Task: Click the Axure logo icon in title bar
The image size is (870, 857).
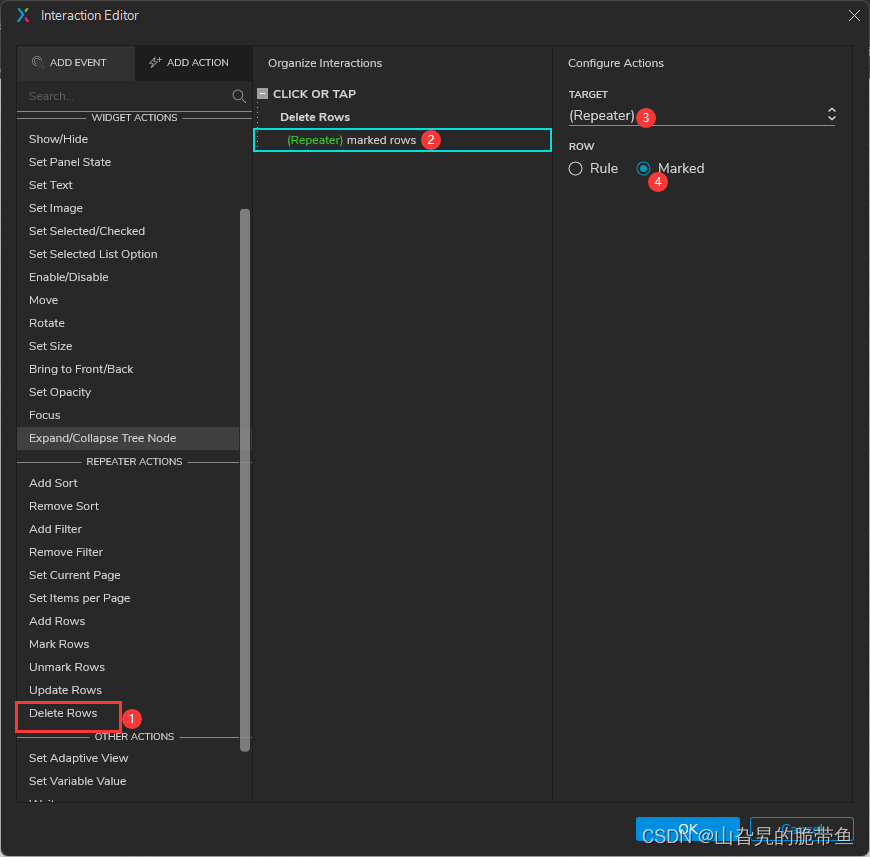Action: point(23,15)
